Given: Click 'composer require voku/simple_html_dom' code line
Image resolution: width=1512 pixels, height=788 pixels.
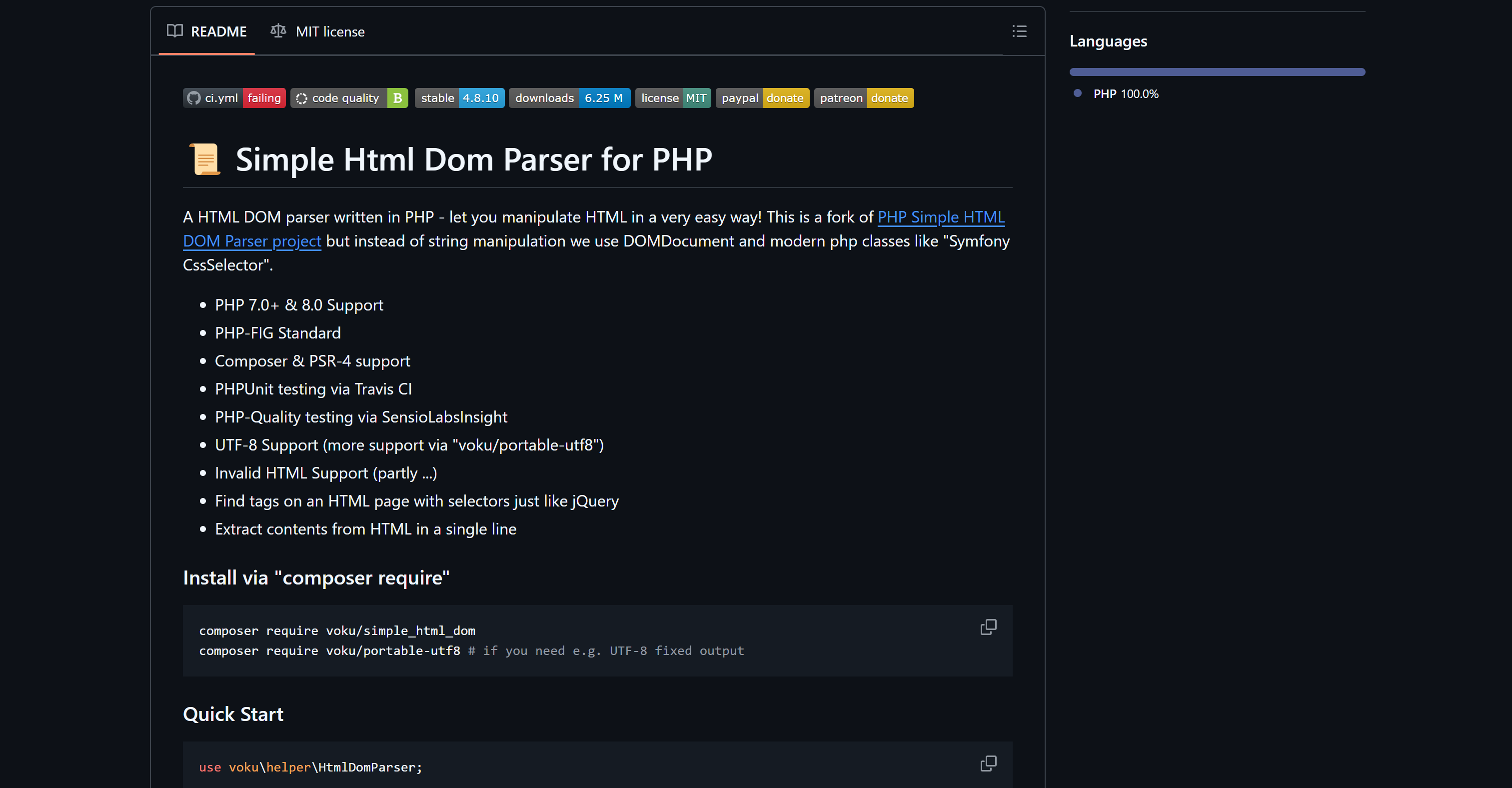Looking at the screenshot, I should (x=337, y=630).
